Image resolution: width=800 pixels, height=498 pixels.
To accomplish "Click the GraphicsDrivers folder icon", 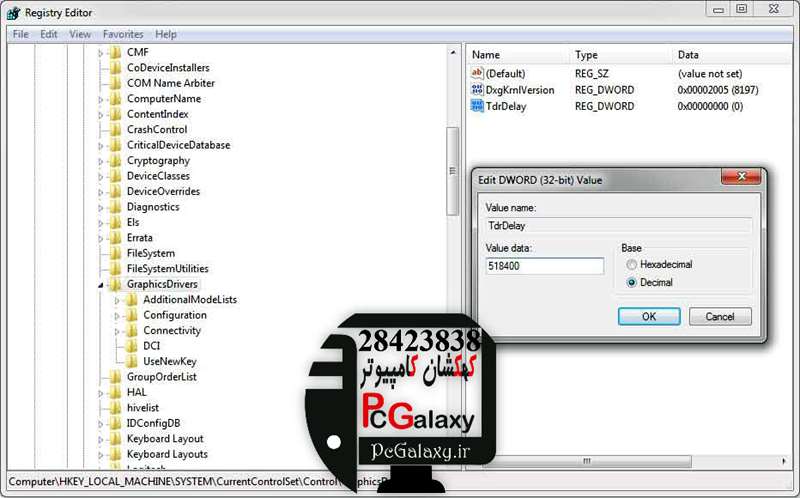I will (x=116, y=284).
